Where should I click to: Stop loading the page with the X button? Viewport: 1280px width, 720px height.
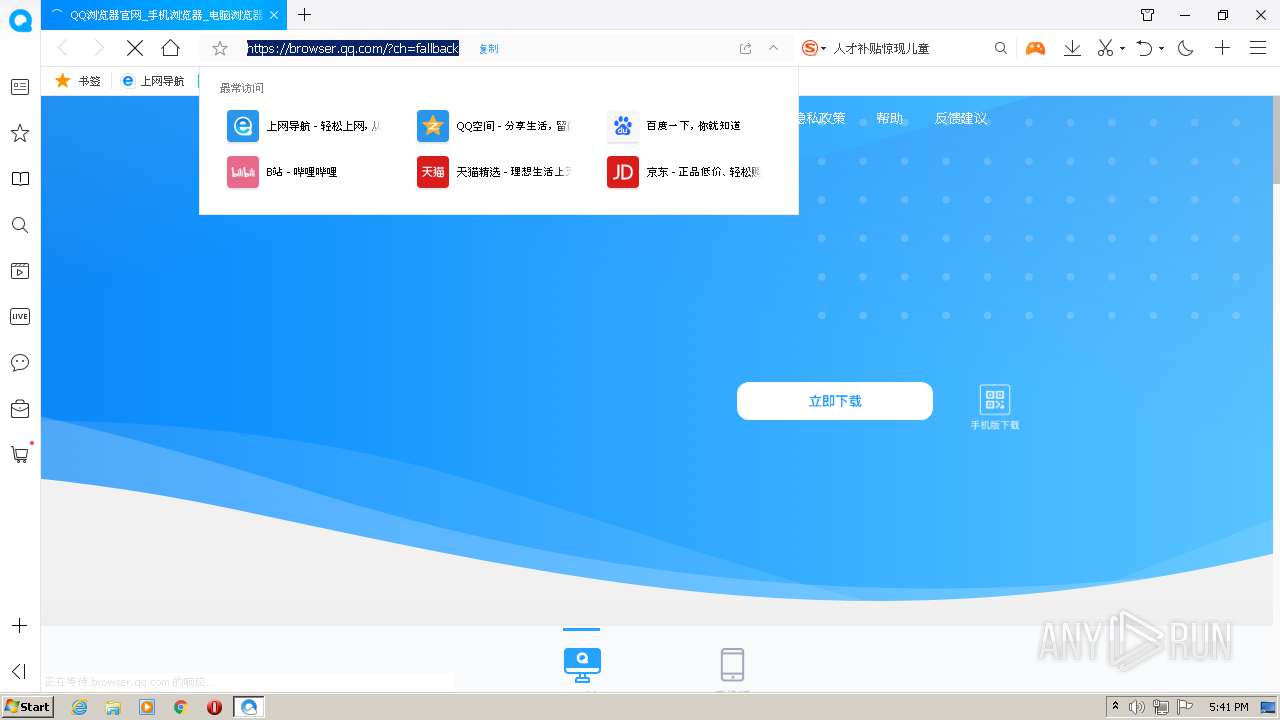click(135, 48)
